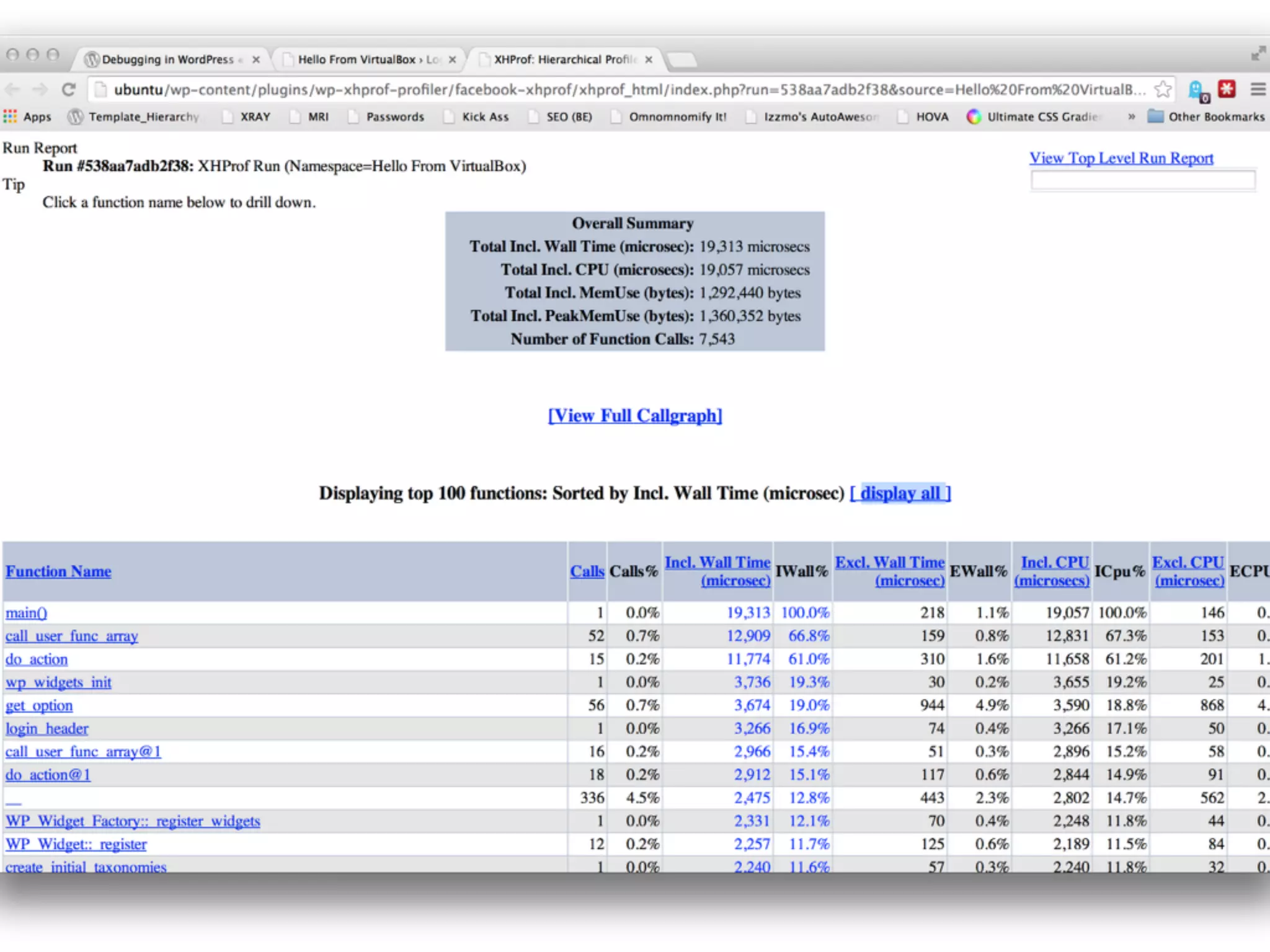This screenshot has width=1270, height=952.
Task: Sort by Incl. CPU column header
Action: tap(1052, 571)
